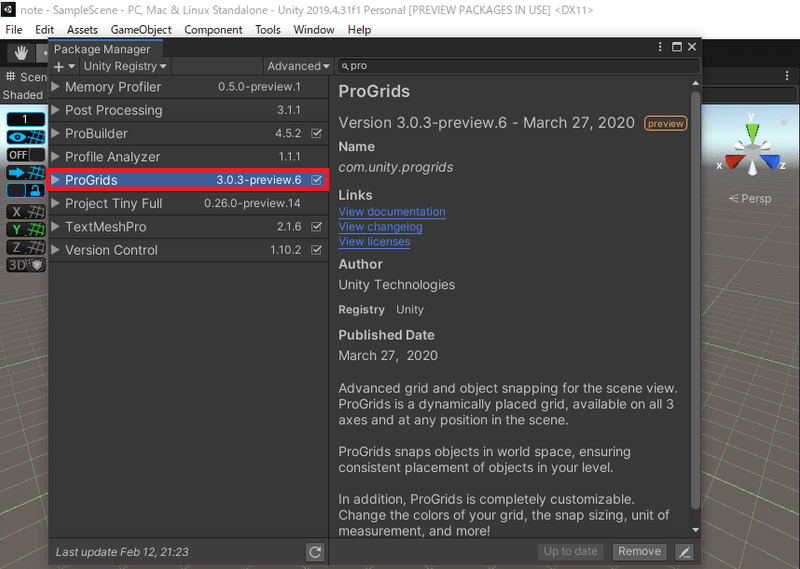Expand the Post Processing package versions

[56, 110]
